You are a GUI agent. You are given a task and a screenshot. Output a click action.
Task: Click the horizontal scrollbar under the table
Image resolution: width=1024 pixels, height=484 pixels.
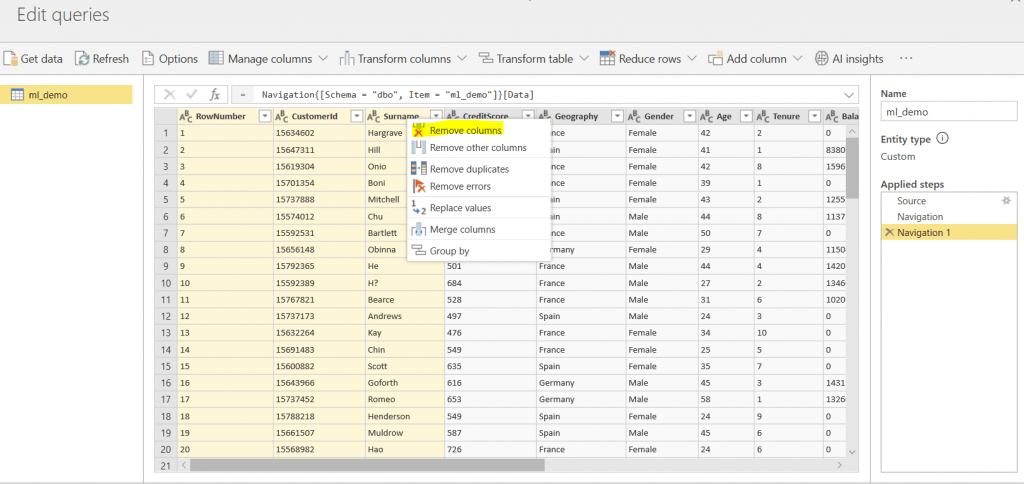tap(366, 465)
